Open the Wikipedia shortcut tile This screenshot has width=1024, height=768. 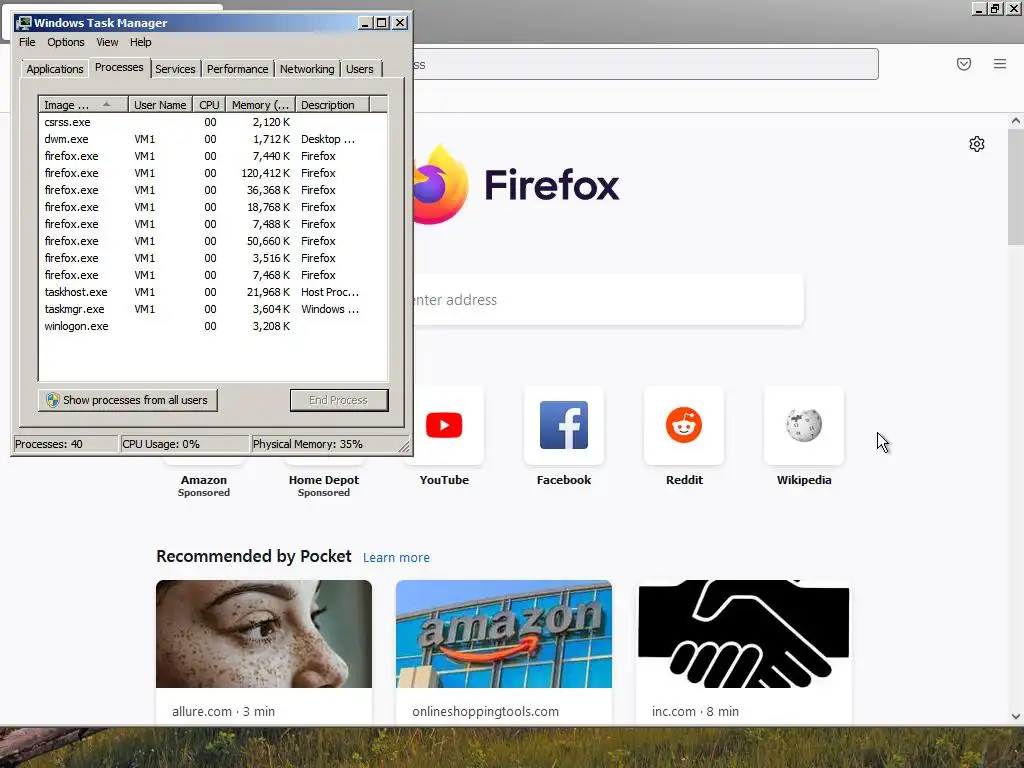(804, 425)
